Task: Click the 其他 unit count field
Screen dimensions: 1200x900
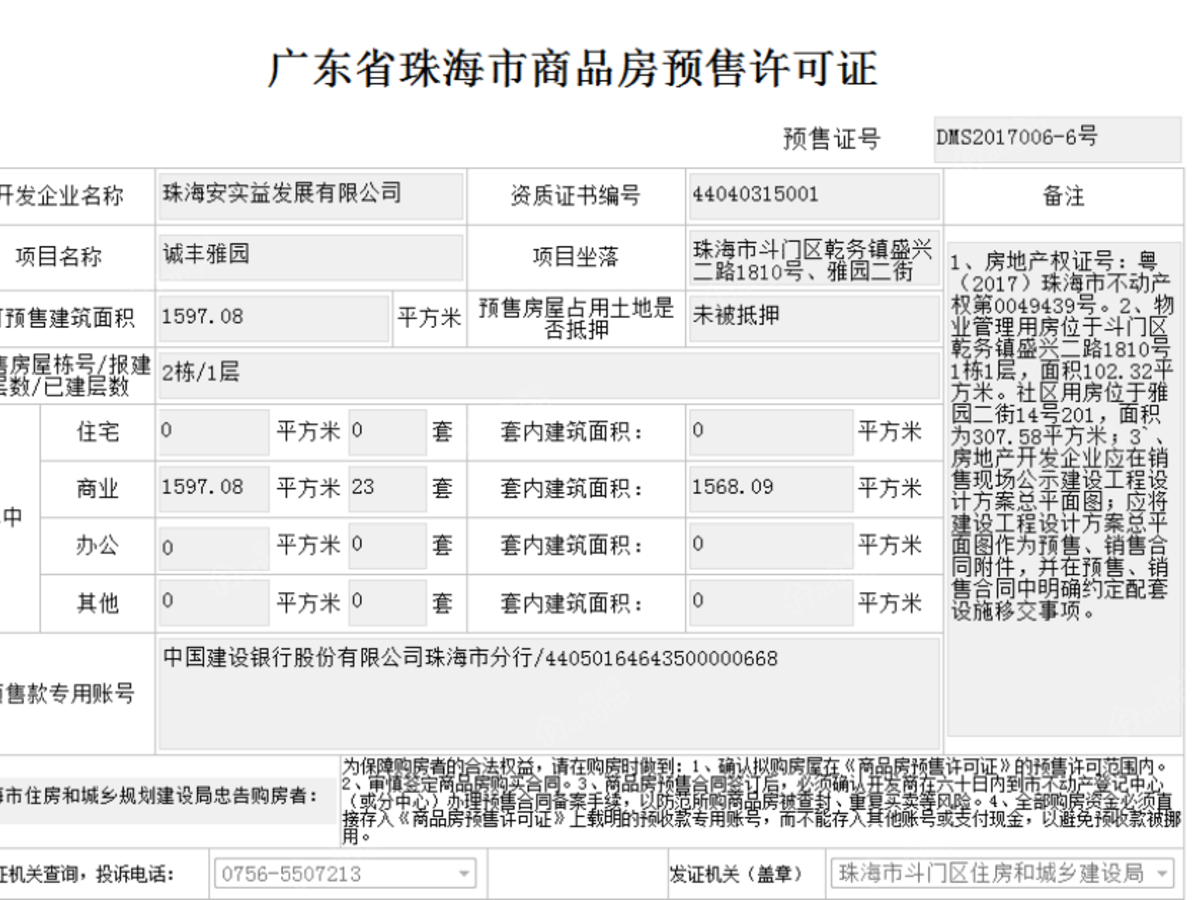Action: pos(388,602)
